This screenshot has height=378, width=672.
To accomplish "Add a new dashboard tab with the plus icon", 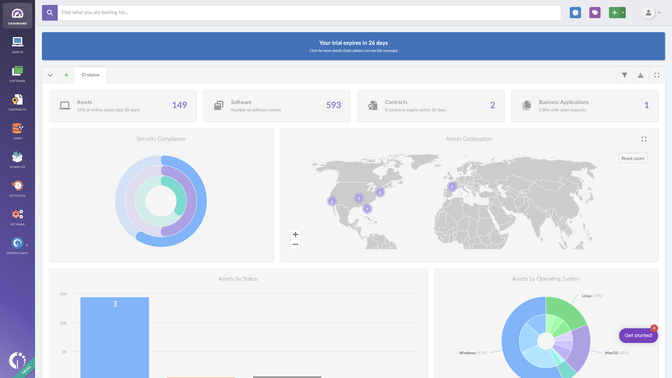I will (x=66, y=75).
